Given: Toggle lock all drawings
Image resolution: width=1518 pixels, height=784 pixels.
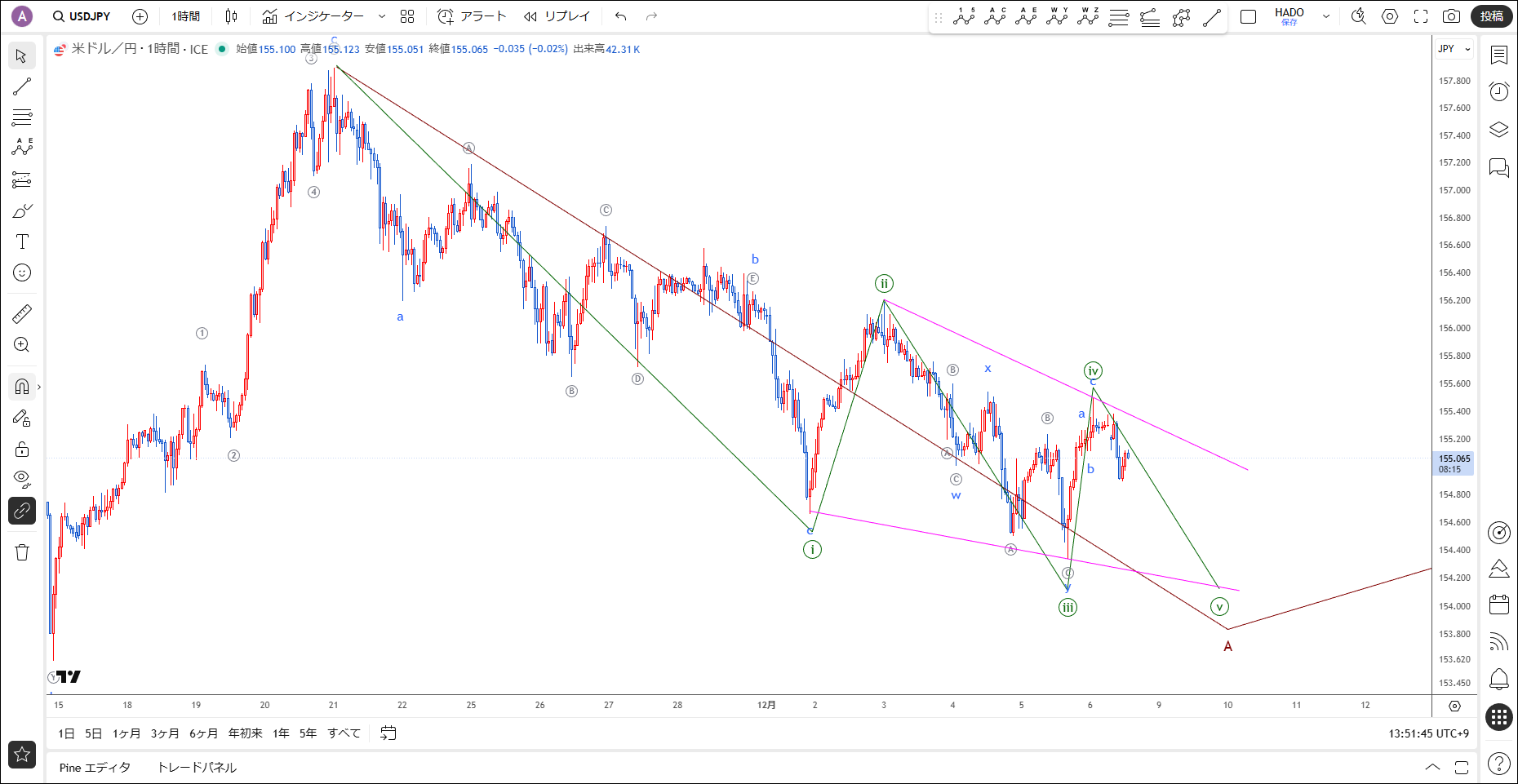Looking at the screenshot, I should (22, 450).
